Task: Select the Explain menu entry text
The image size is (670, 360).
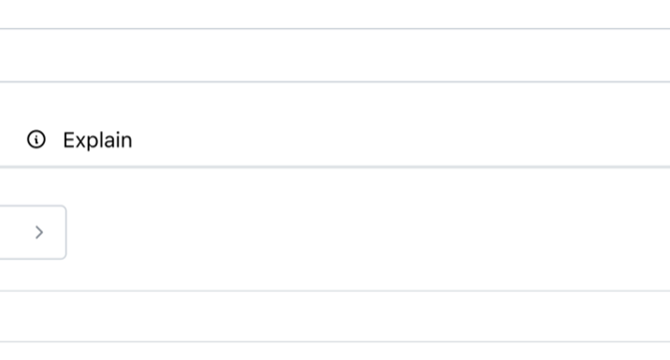Action: [x=97, y=140]
